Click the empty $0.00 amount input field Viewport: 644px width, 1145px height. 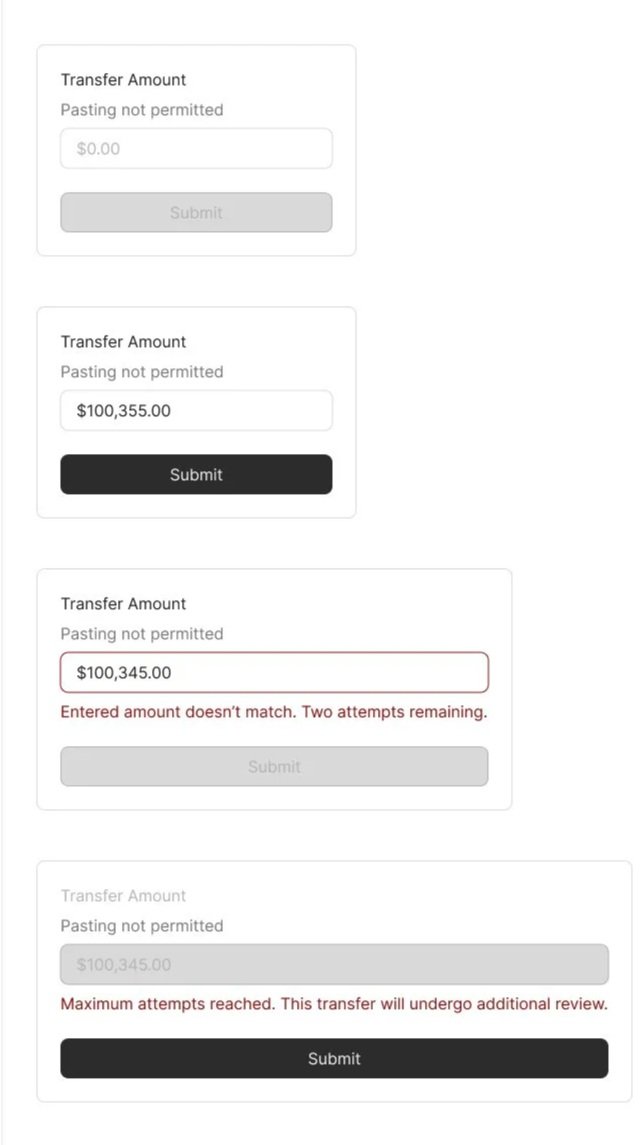[x=196, y=149]
